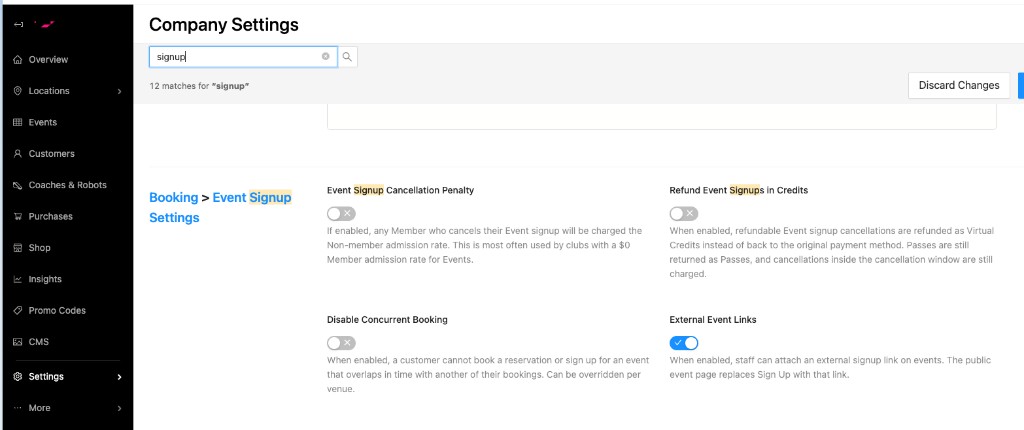Click the Booking breadcrumb link
The image size is (1024, 430).
coord(174,197)
